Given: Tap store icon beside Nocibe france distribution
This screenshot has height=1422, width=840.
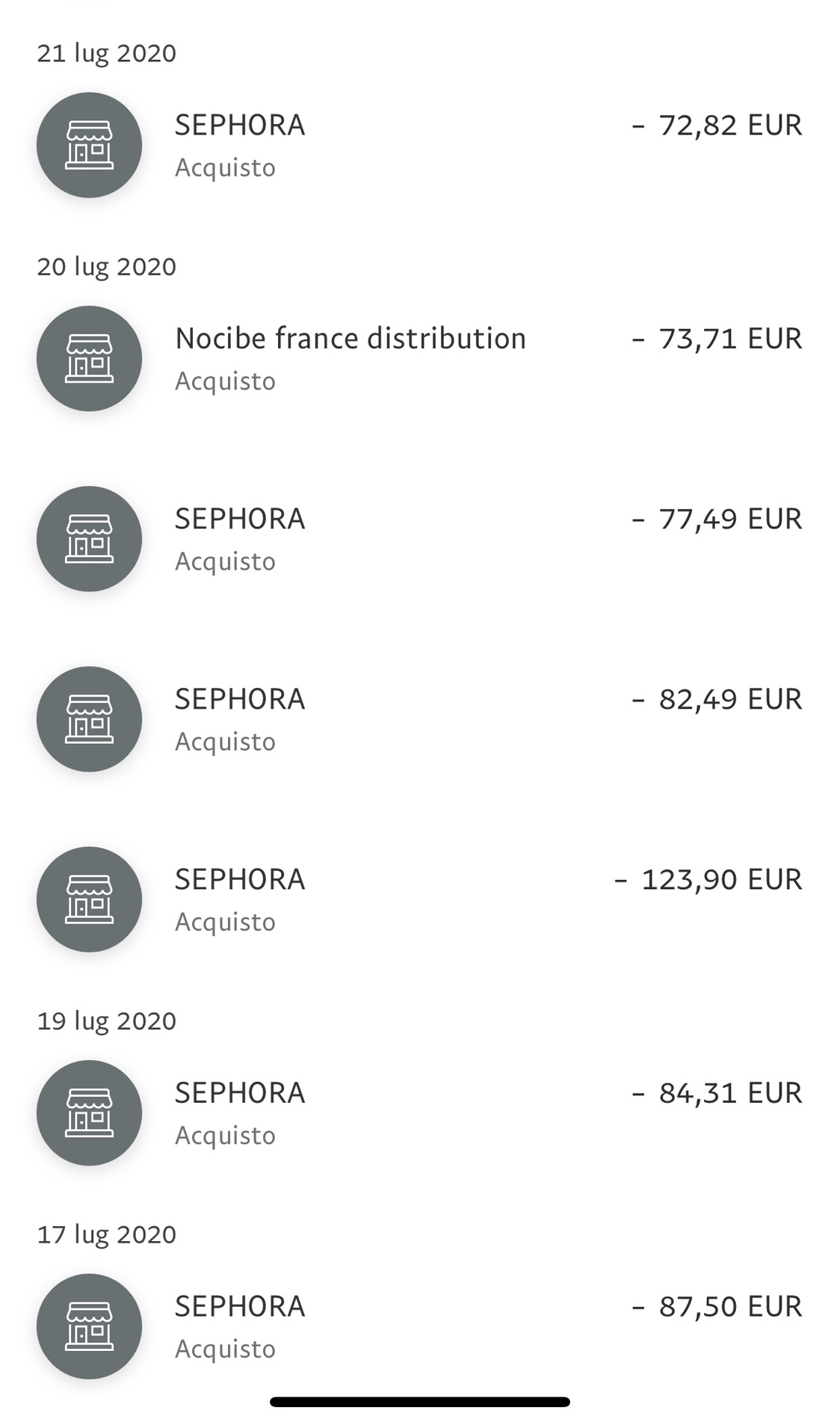Looking at the screenshot, I should click(89, 359).
